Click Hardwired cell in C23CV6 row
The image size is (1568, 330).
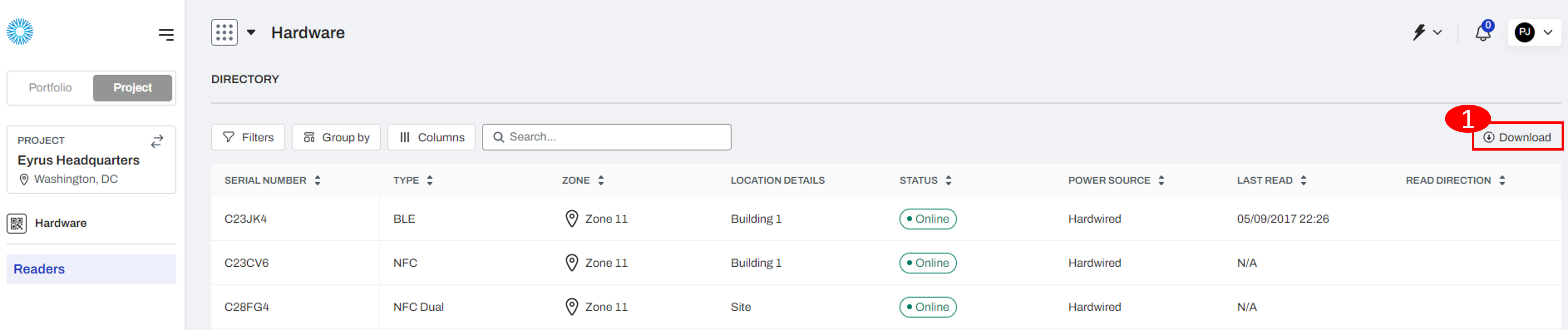[1094, 263]
